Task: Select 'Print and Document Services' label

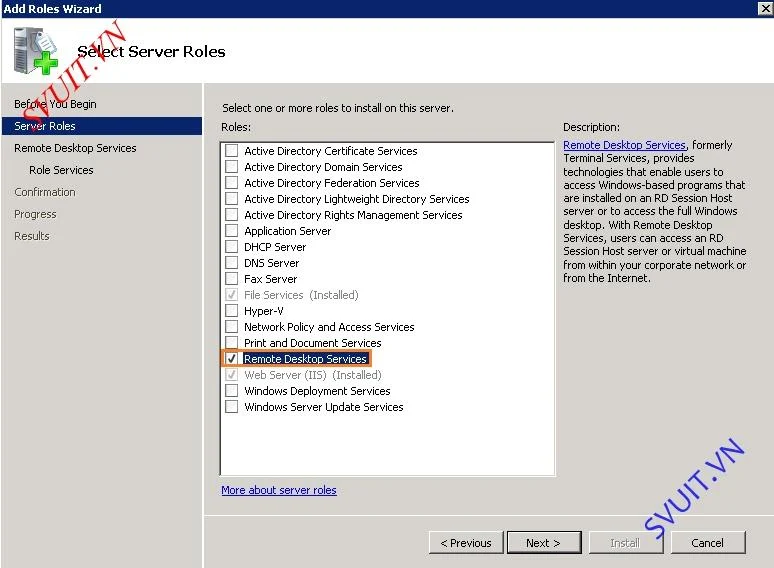Action: [x=313, y=343]
